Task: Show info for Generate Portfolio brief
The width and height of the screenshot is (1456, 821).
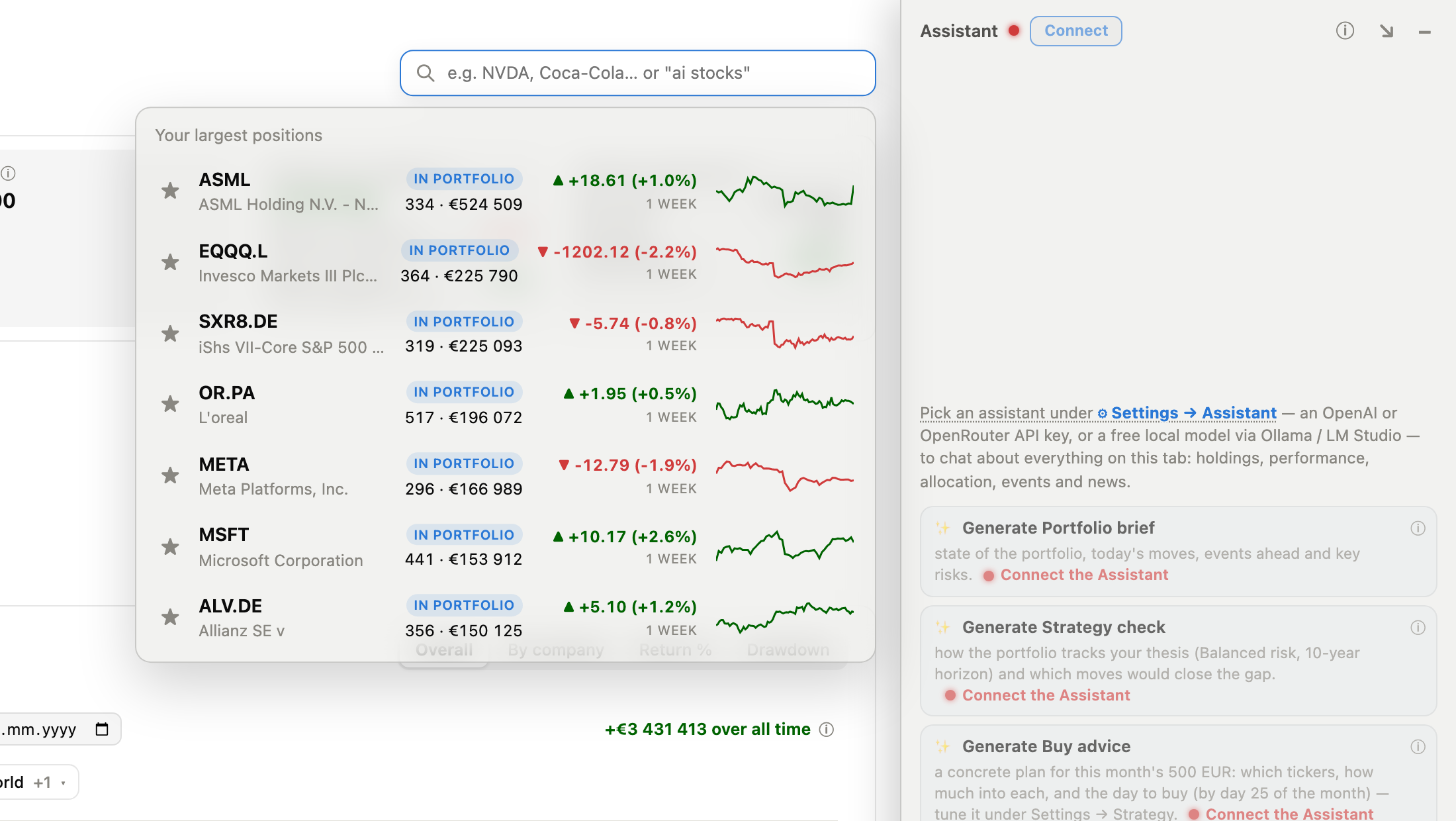Action: (1418, 528)
